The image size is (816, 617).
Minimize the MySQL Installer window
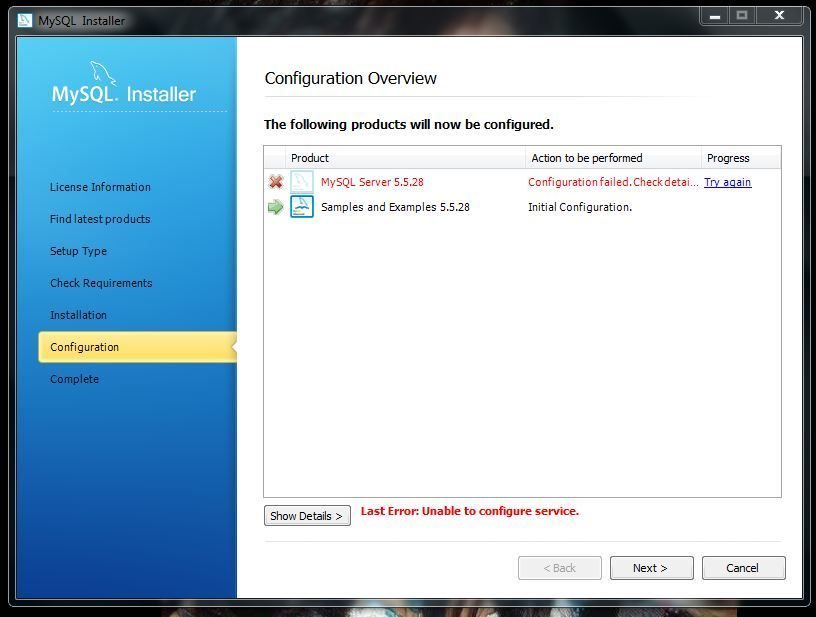[x=715, y=16]
